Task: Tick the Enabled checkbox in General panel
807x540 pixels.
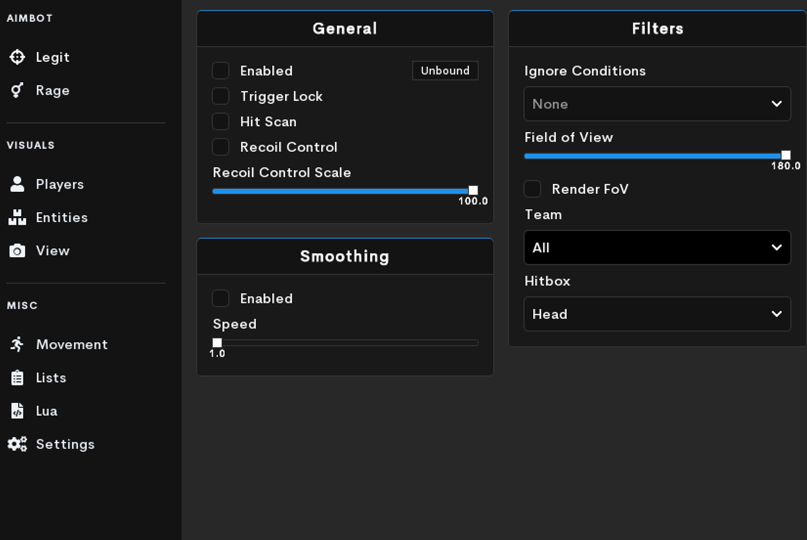Action: click(221, 71)
